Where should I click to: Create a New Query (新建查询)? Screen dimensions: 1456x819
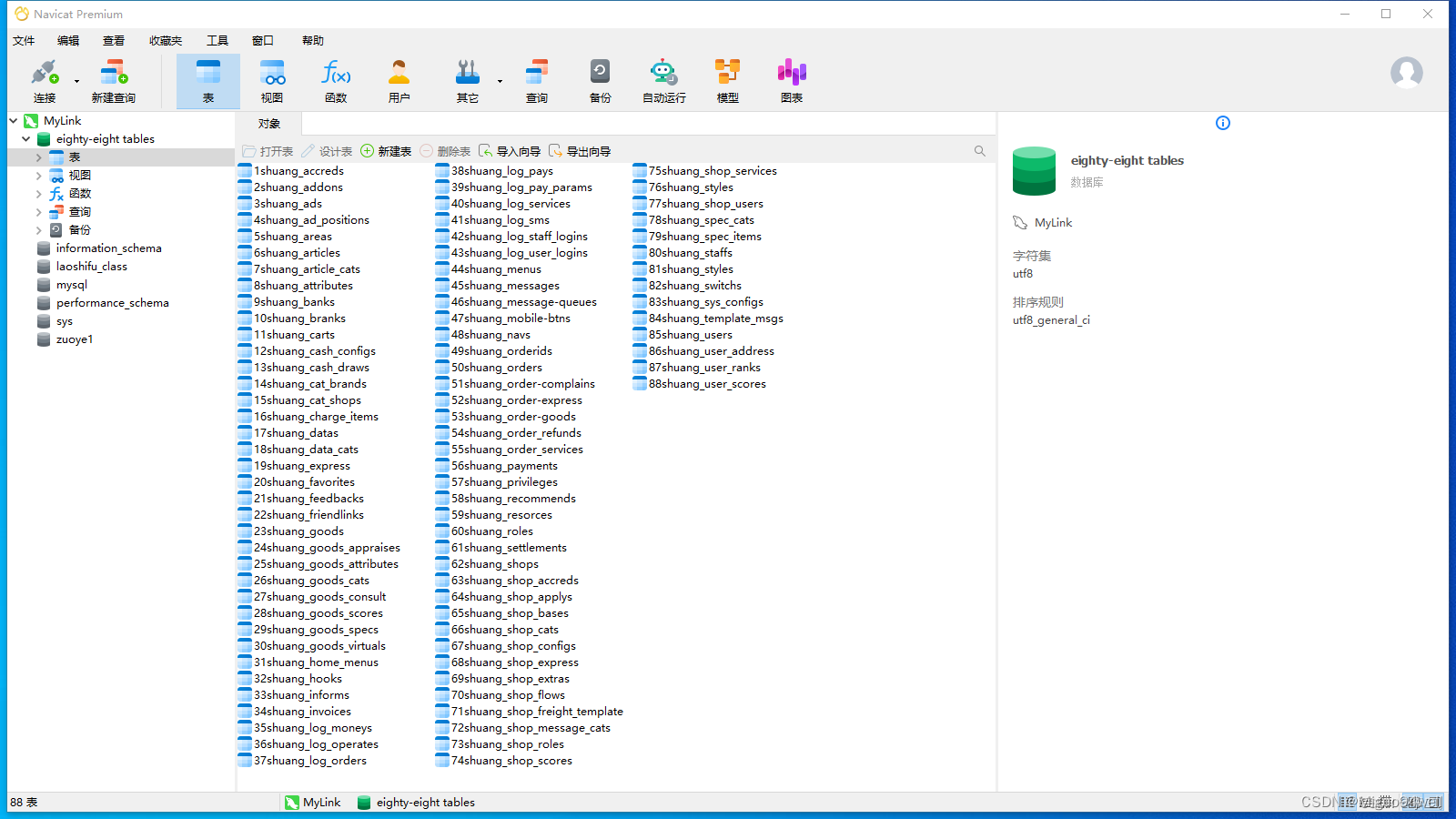113,81
